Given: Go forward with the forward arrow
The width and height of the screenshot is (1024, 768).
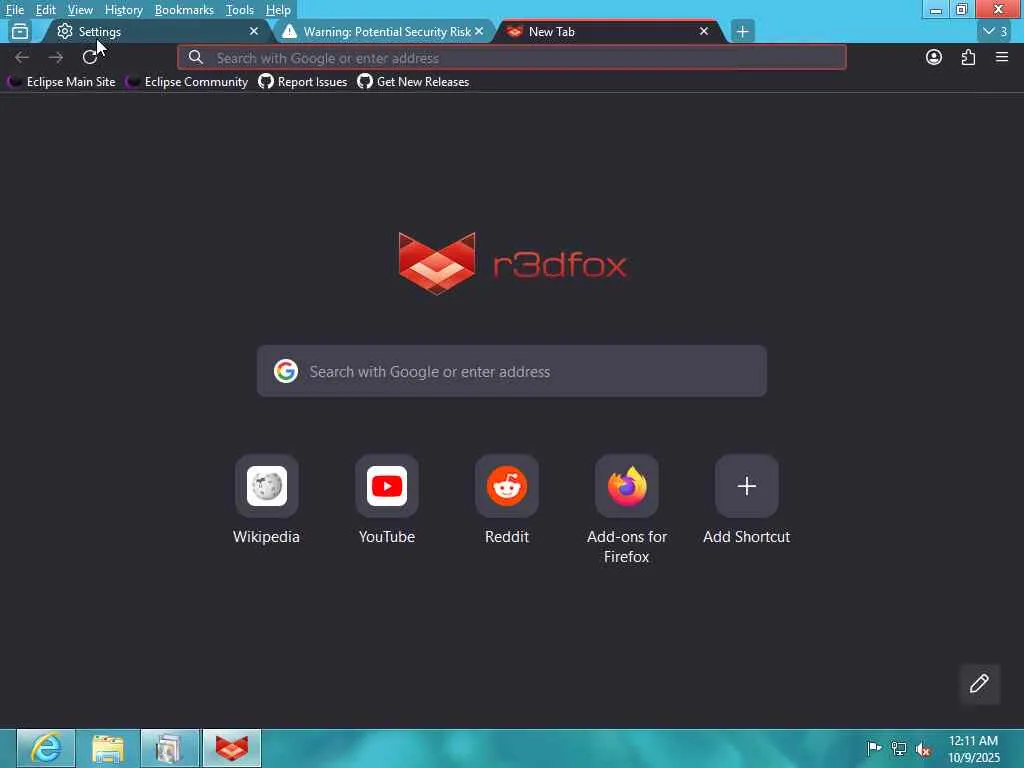Looking at the screenshot, I should tap(56, 57).
